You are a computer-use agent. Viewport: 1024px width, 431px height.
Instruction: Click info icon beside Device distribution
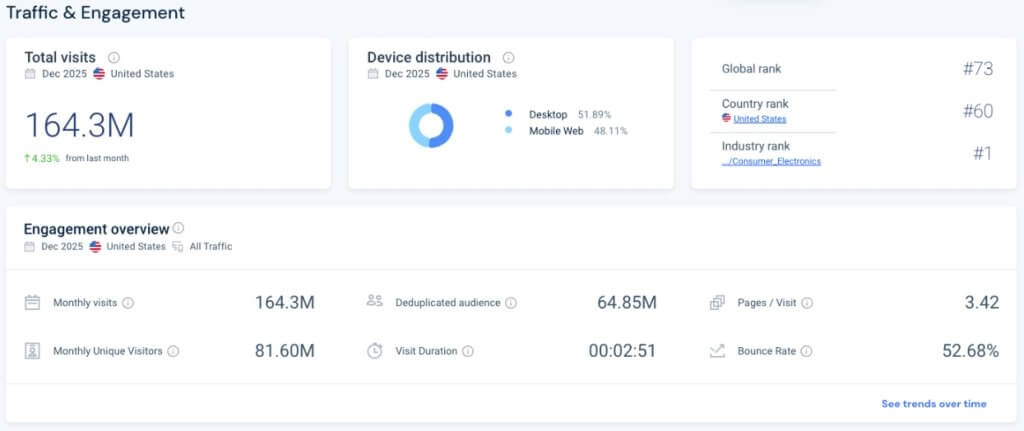508,58
